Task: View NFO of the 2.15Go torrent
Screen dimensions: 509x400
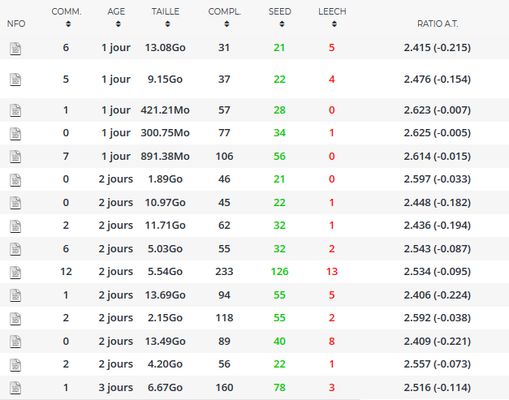Action: tap(15, 319)
